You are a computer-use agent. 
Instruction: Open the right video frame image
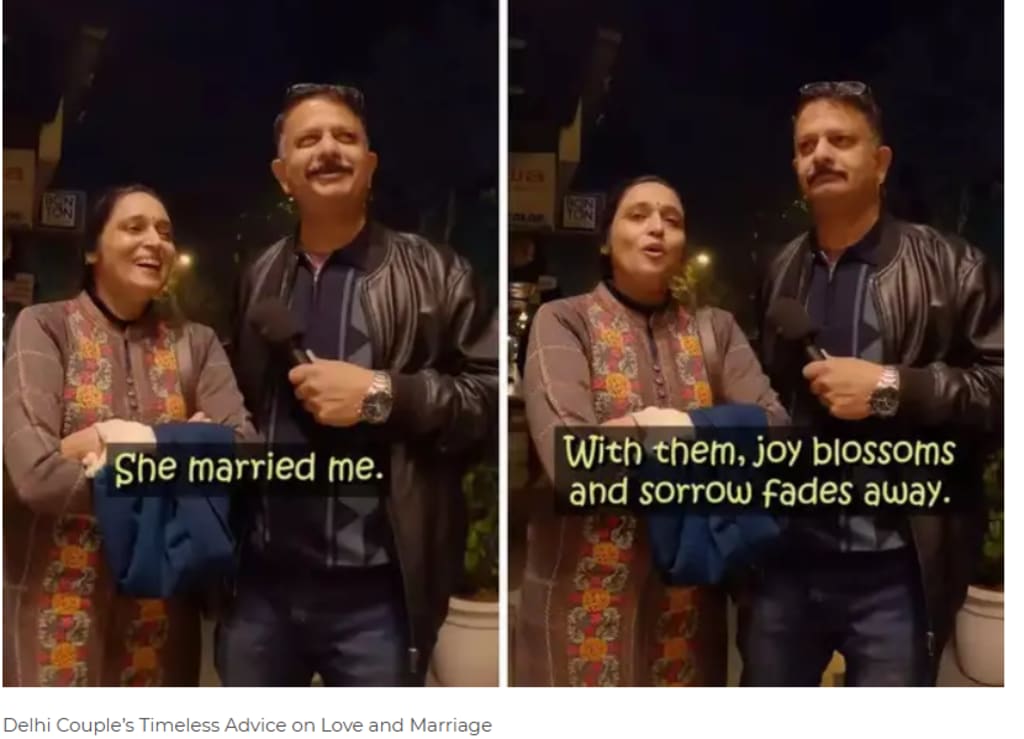click(756, 343)
